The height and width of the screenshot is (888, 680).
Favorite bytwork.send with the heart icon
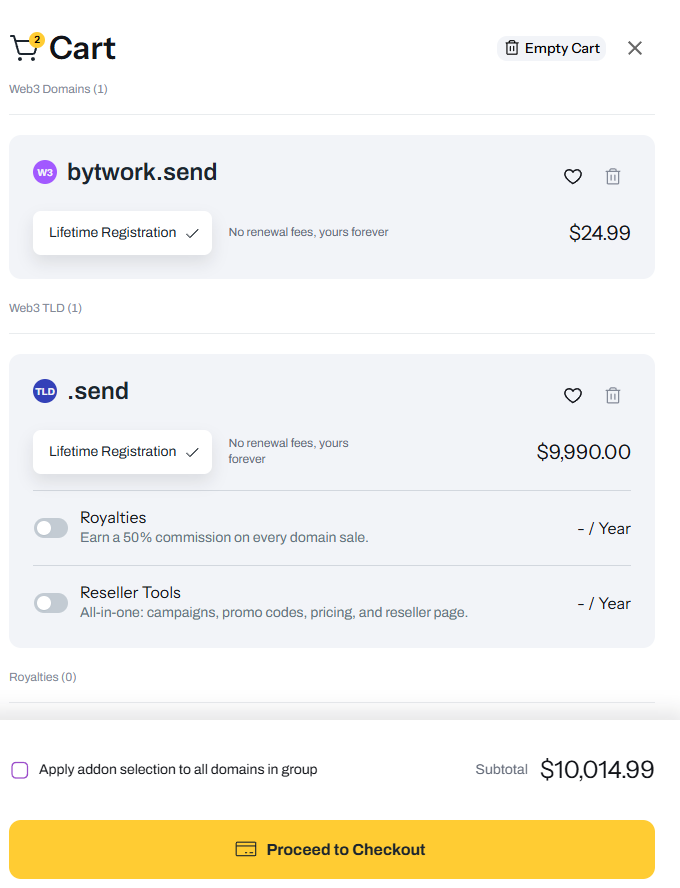(573, 177)
